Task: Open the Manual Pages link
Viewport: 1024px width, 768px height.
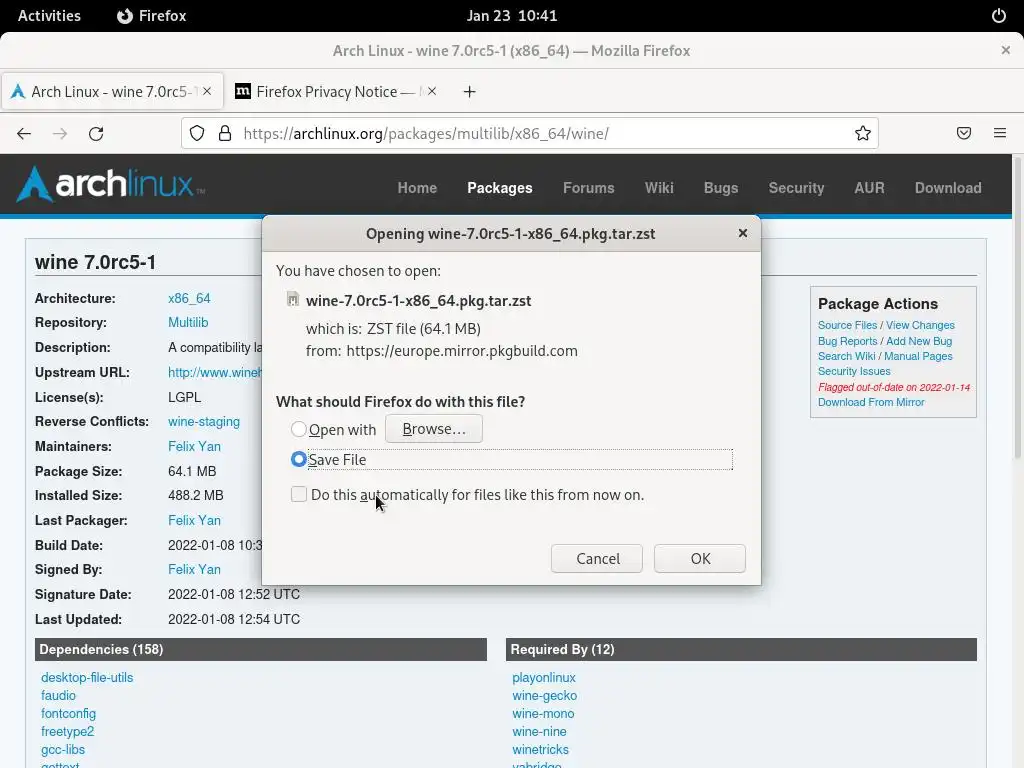Action: (918, 356)
